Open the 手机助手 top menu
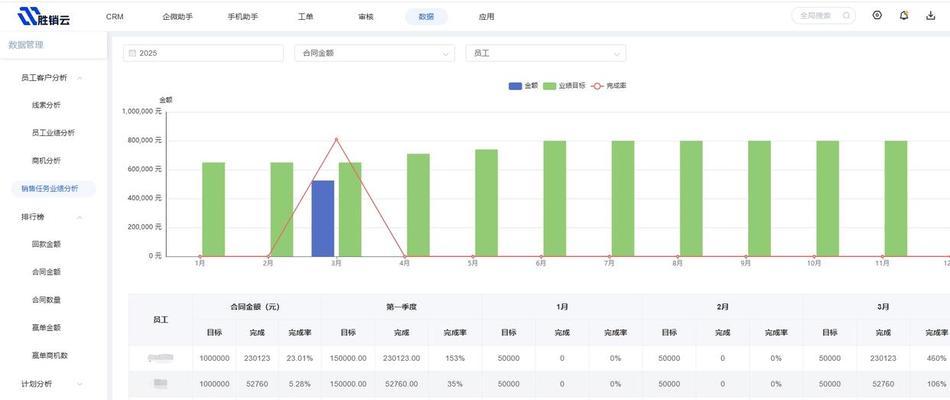The image size is (950, 400). click(243, 17)
